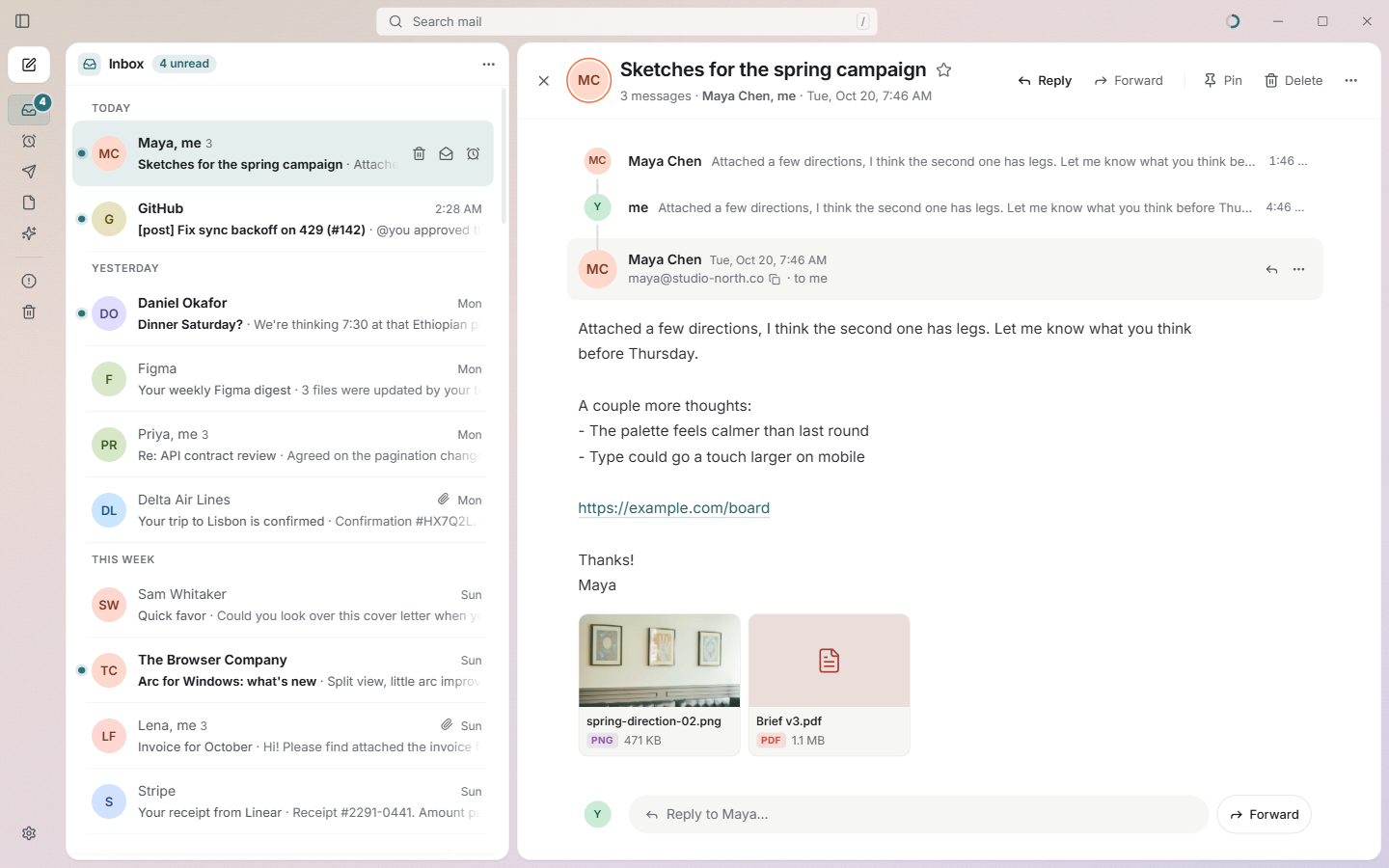Viewport: 1389px width, 868px height.
Task: Open the sent mail sidebar icon
Action: 29,172
